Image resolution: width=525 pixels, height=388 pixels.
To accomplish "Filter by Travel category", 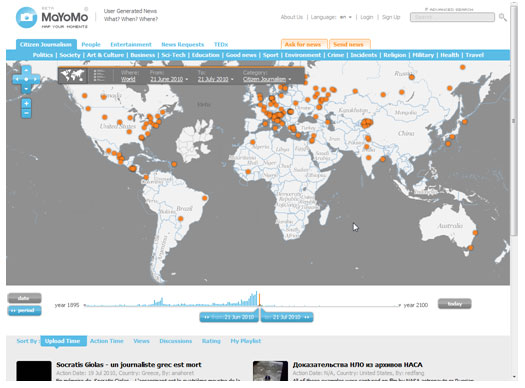I will 474,55.
